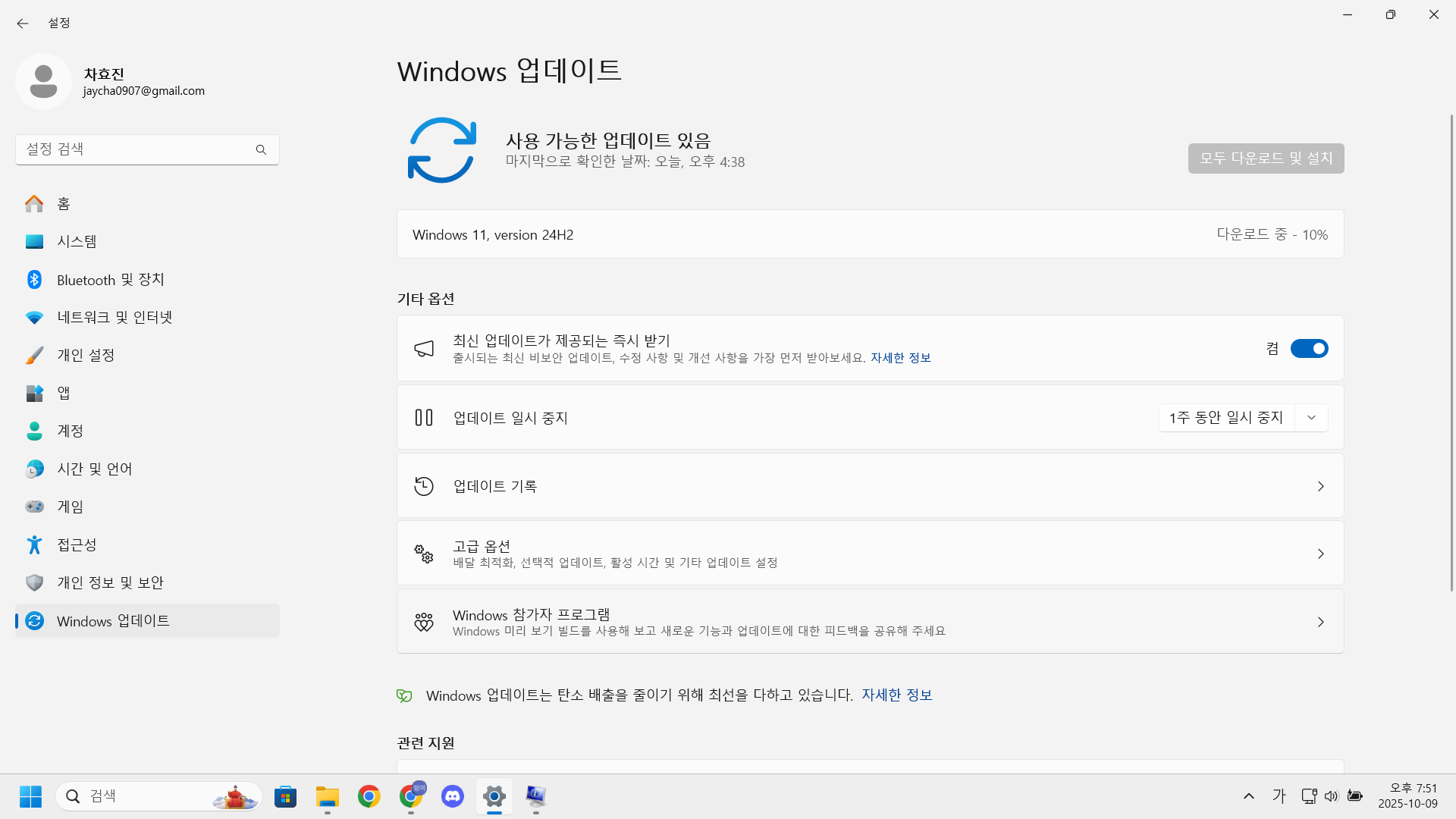Expand the pause duration dropdown arrow
The image size is (1456, 819).
pyautogui.click(x=1311, y=418)
